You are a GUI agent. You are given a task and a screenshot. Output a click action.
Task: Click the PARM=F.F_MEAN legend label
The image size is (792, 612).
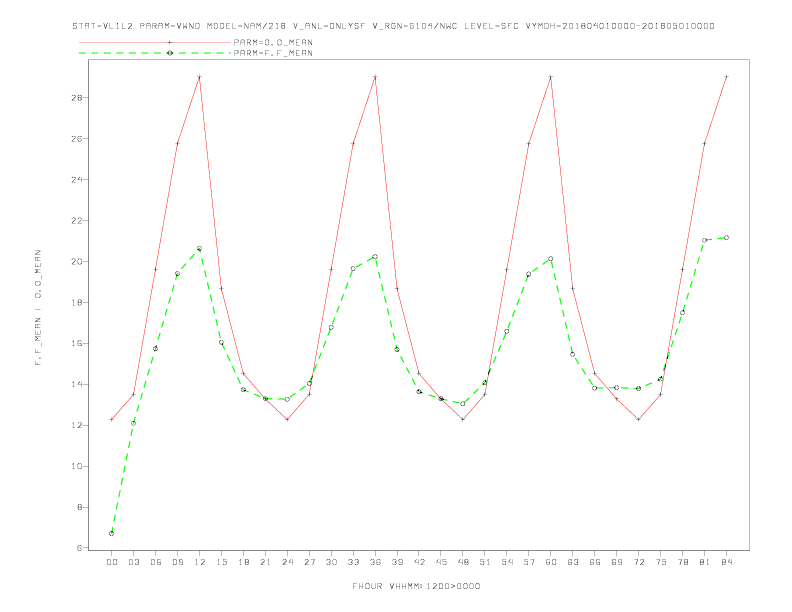coord(273,53)
